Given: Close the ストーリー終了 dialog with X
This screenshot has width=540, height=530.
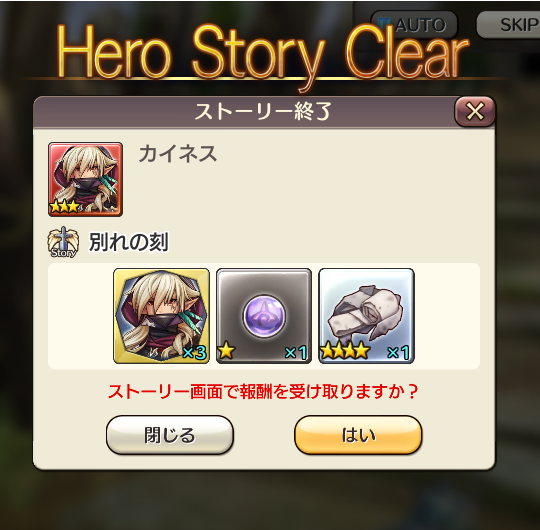Looking at the screenshot, I should (475, 111).
